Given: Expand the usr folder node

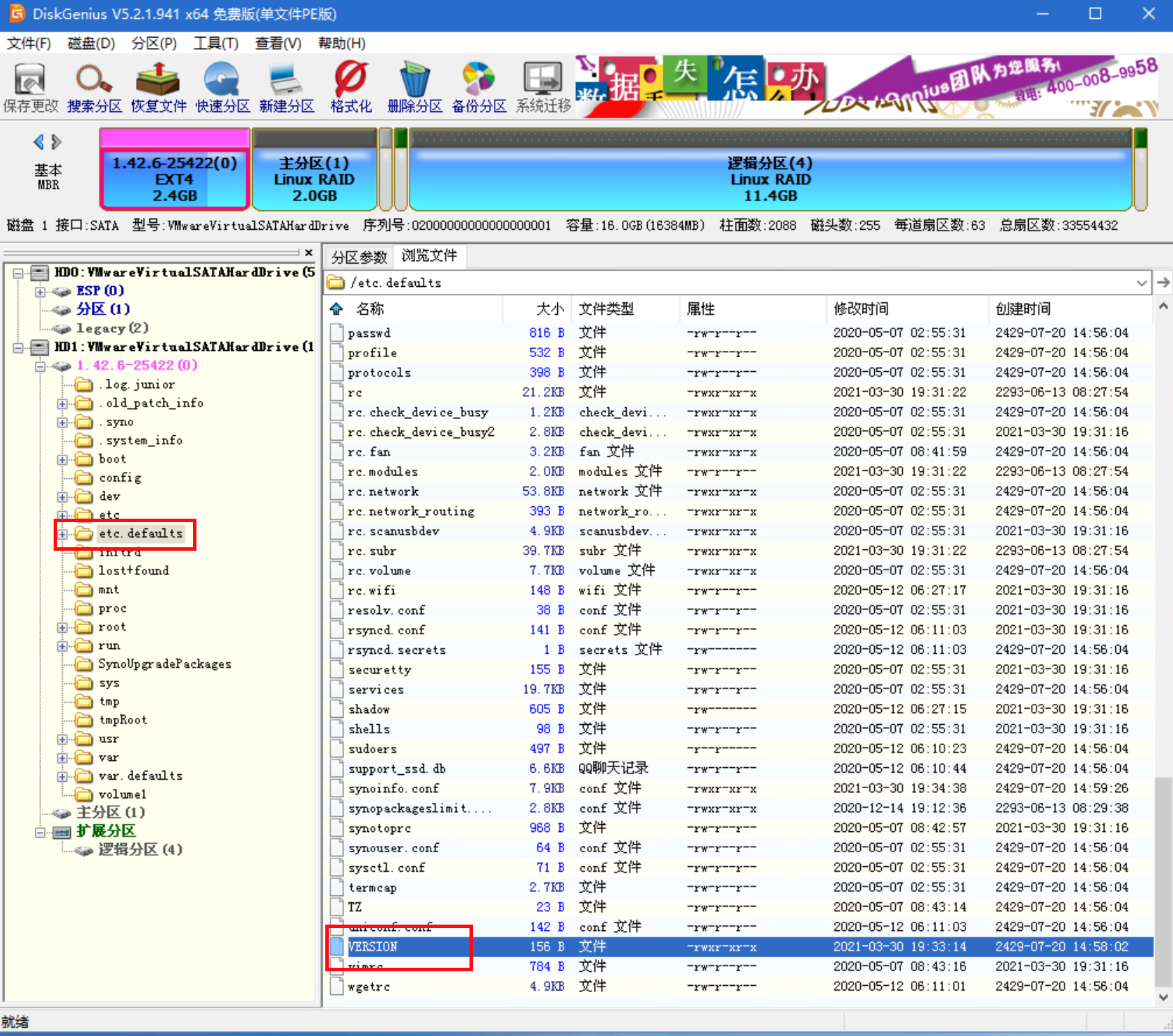Looking at the screenshot, I should tap(63, 739).
